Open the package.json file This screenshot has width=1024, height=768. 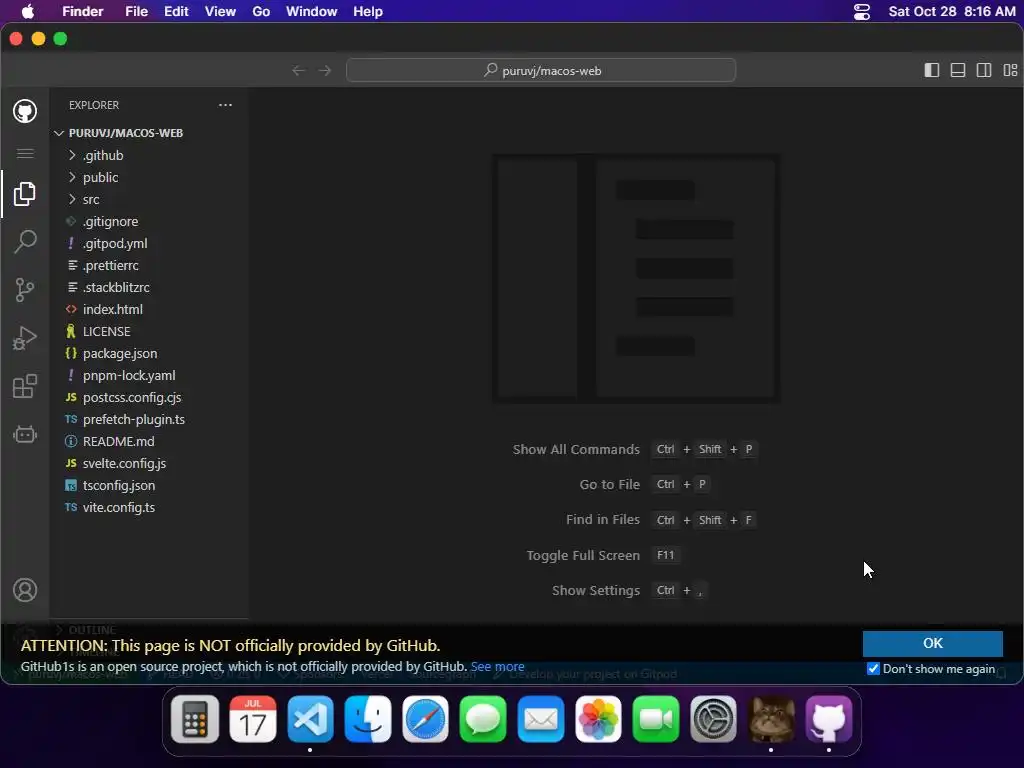pyautogui.click(x=148, y=353)
